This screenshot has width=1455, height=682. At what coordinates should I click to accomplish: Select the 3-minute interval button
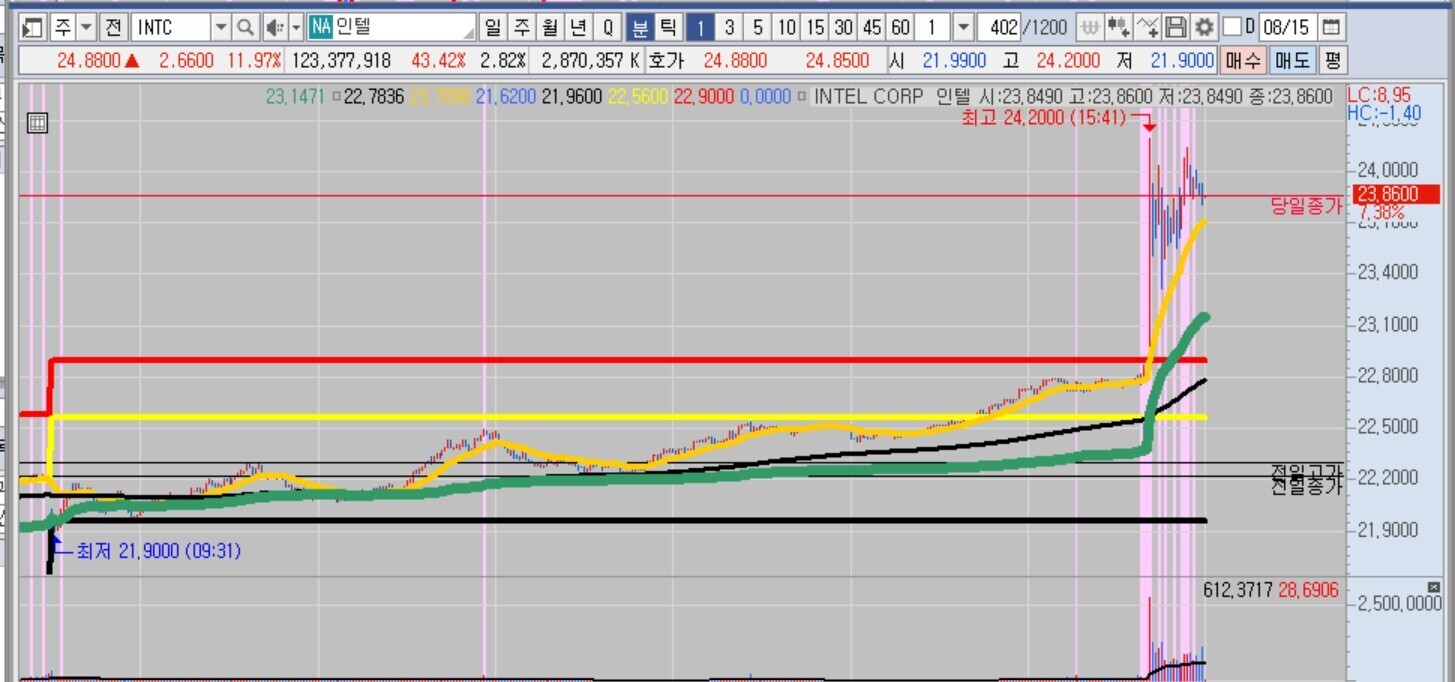pos(730,26)
